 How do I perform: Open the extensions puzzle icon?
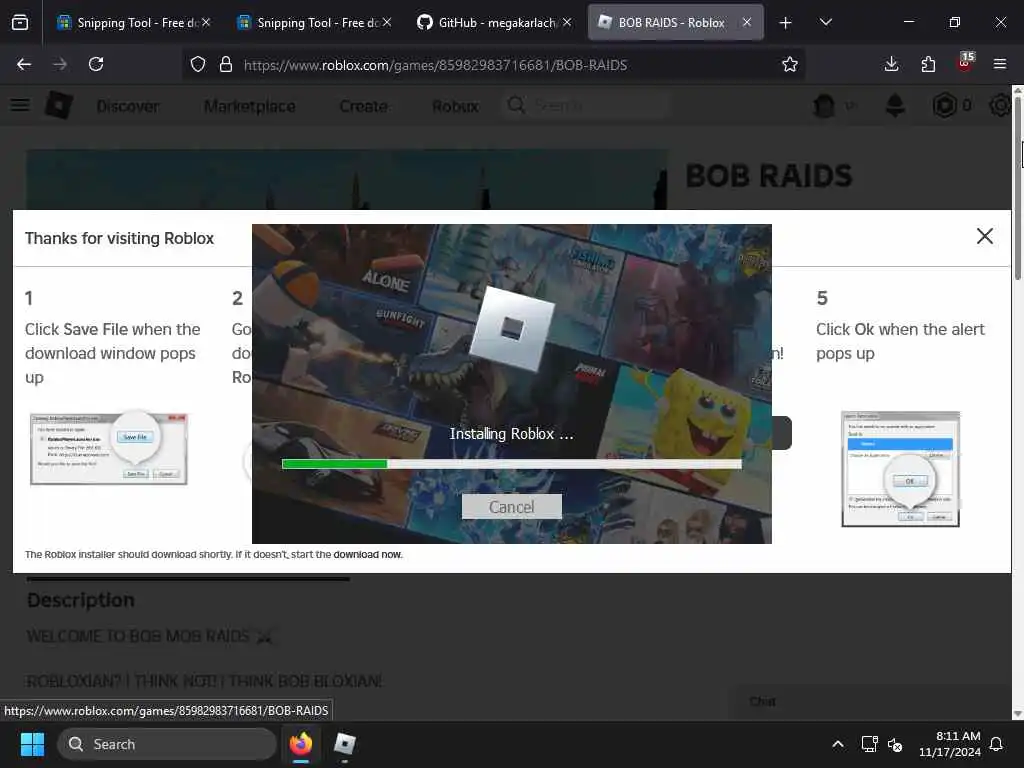928,64
